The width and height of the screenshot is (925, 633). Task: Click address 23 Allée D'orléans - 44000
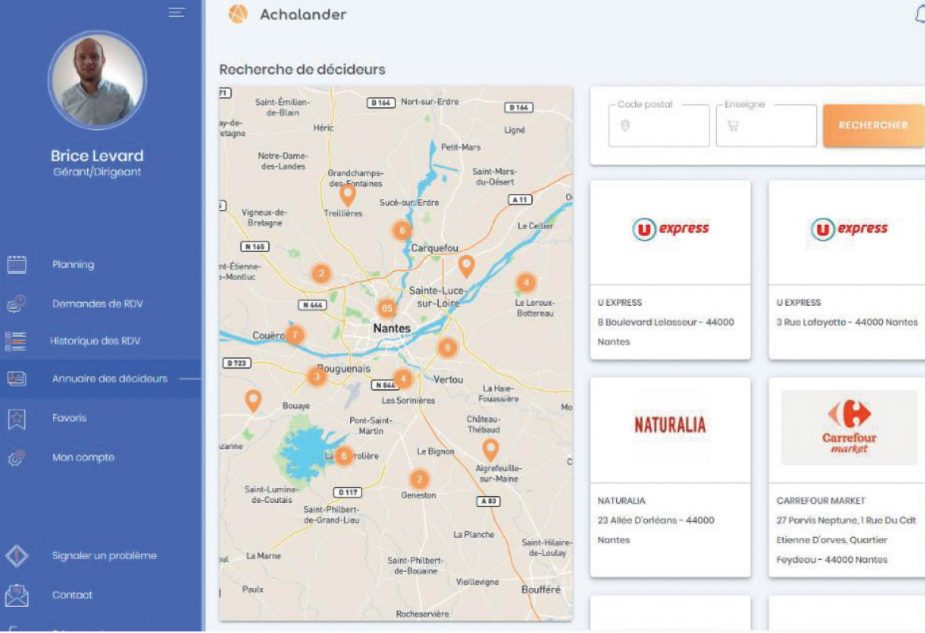tap(656, 520)
